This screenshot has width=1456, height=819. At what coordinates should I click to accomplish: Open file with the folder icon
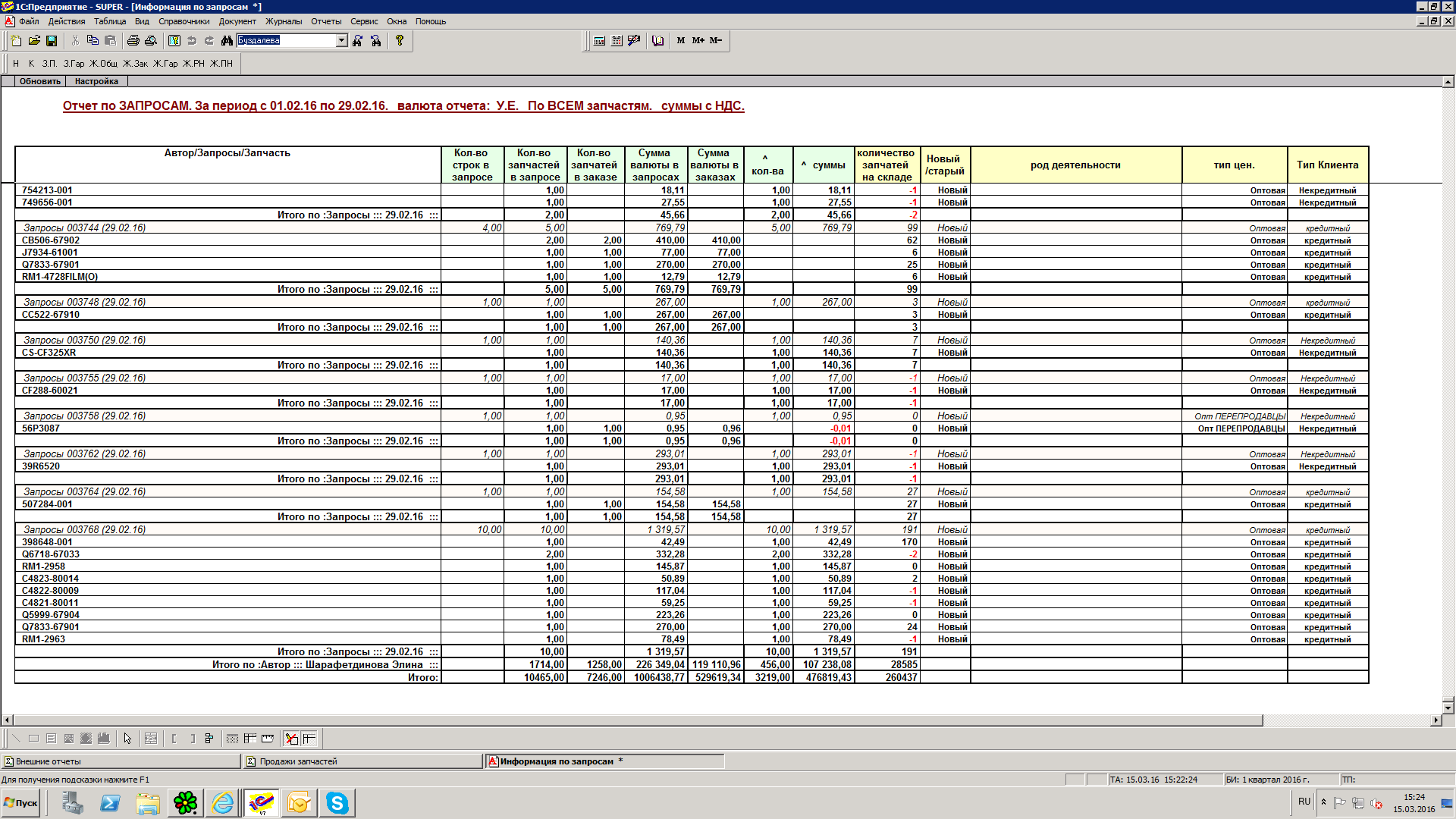(34, 41)
